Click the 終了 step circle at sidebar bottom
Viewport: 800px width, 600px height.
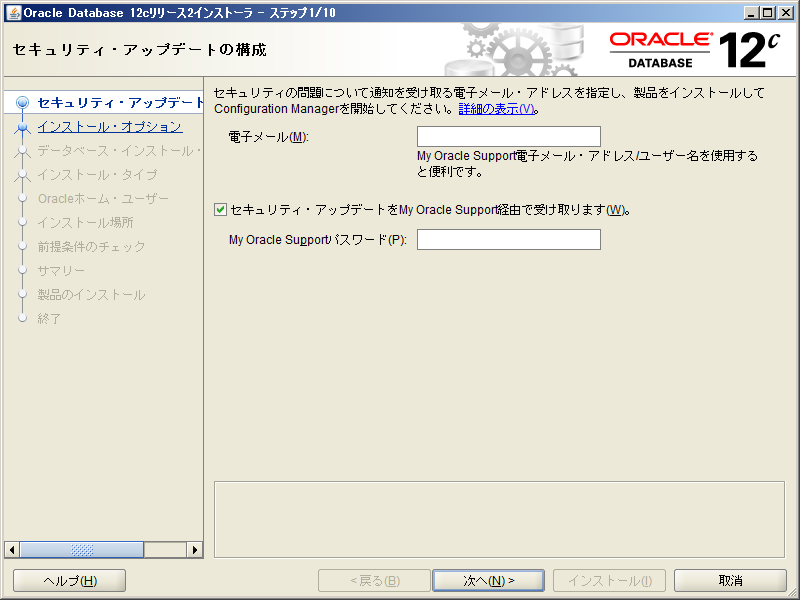24,318
